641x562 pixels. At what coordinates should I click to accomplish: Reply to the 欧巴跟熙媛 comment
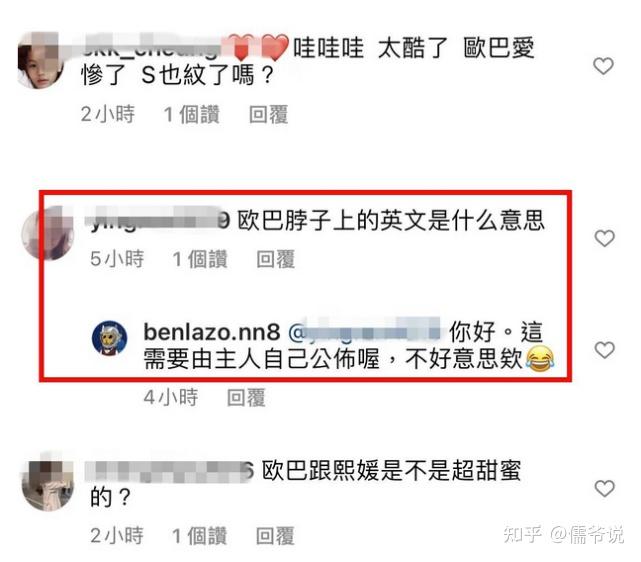pos(275,536)
